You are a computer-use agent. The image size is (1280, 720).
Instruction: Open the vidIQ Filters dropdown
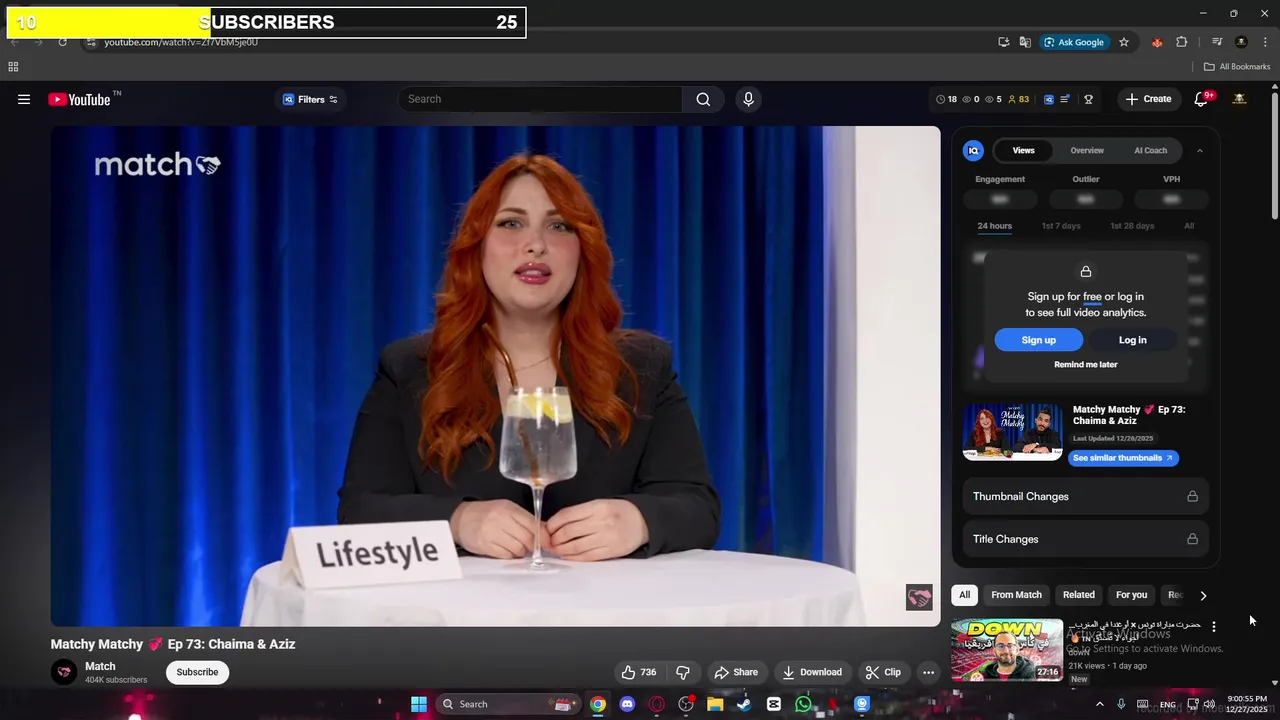[310, 99]
